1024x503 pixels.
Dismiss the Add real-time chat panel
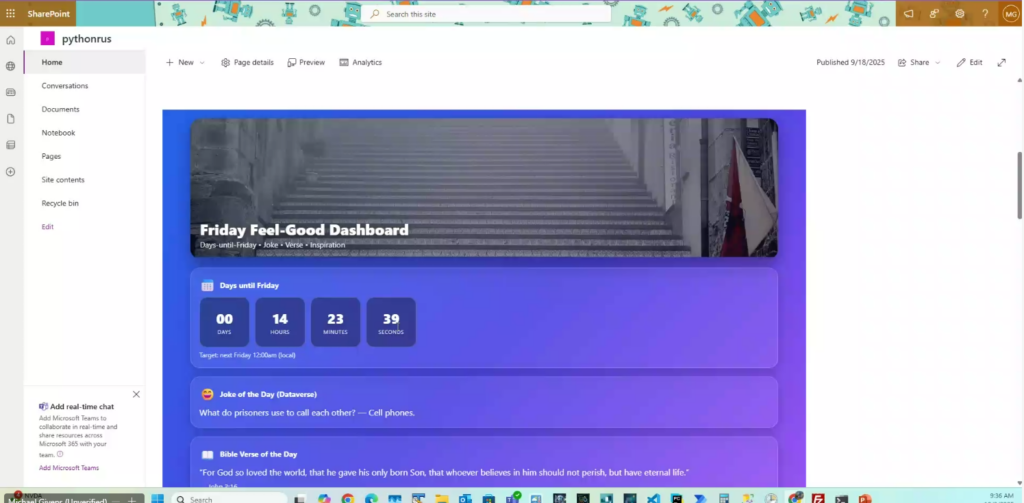pos(136,394)
